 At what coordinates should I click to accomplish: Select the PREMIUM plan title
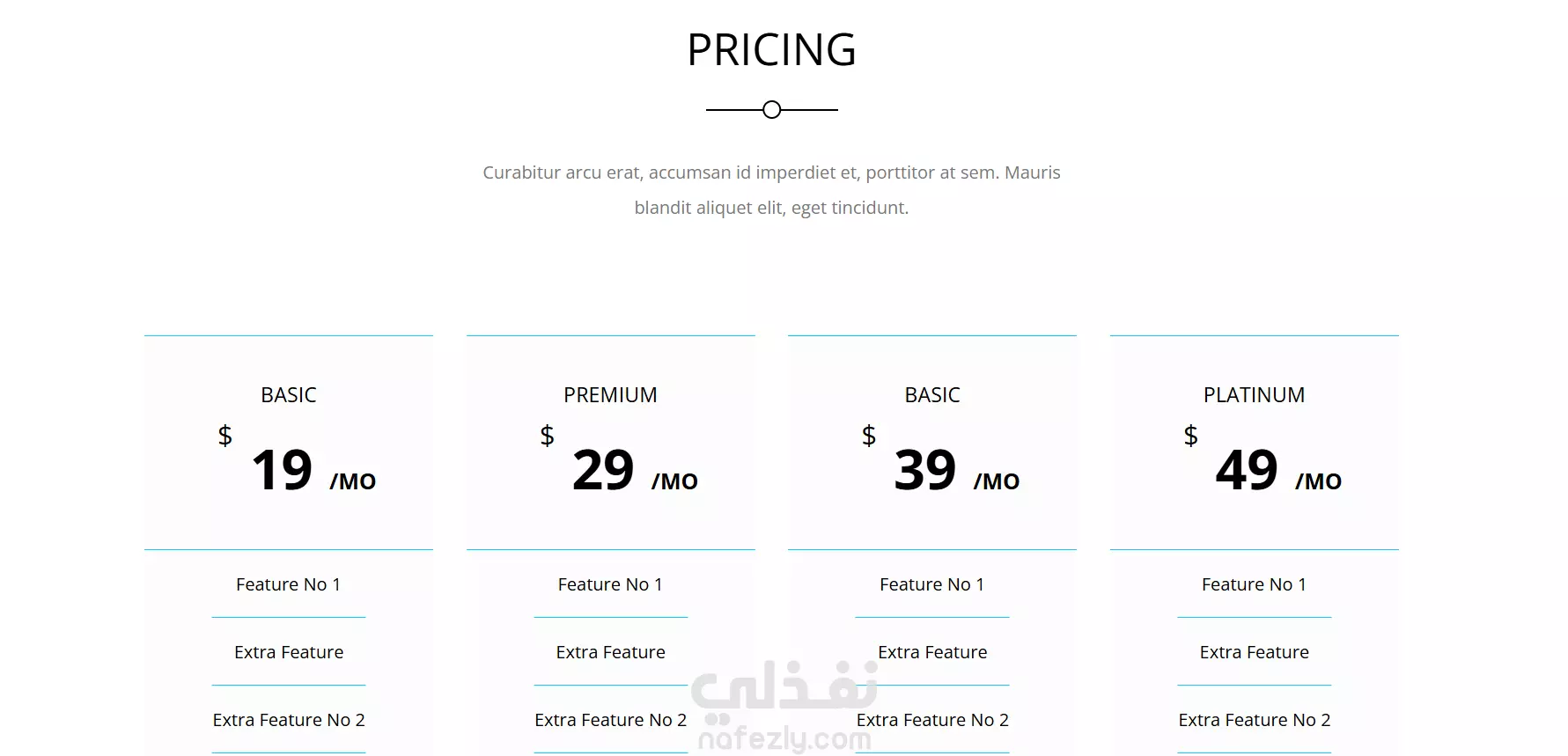[610, 395]
